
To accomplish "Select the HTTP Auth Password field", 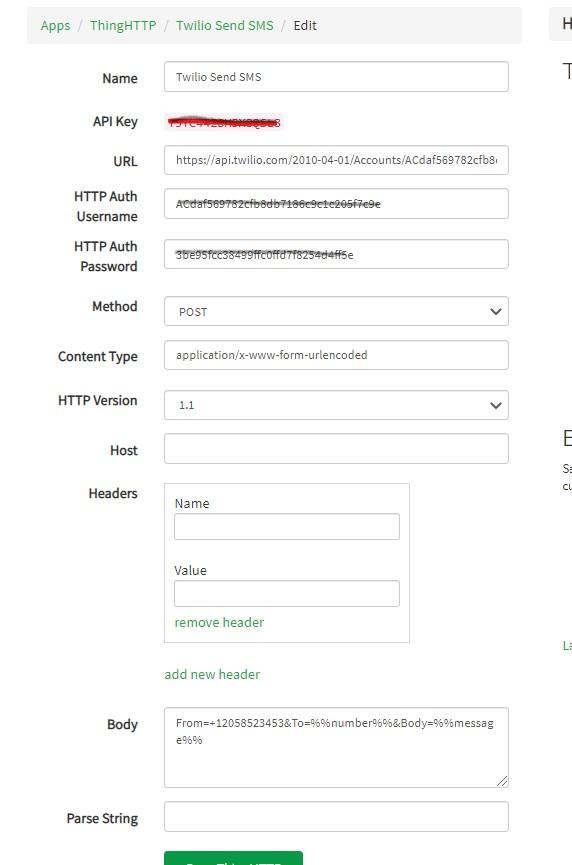I will tap(336, 254).
